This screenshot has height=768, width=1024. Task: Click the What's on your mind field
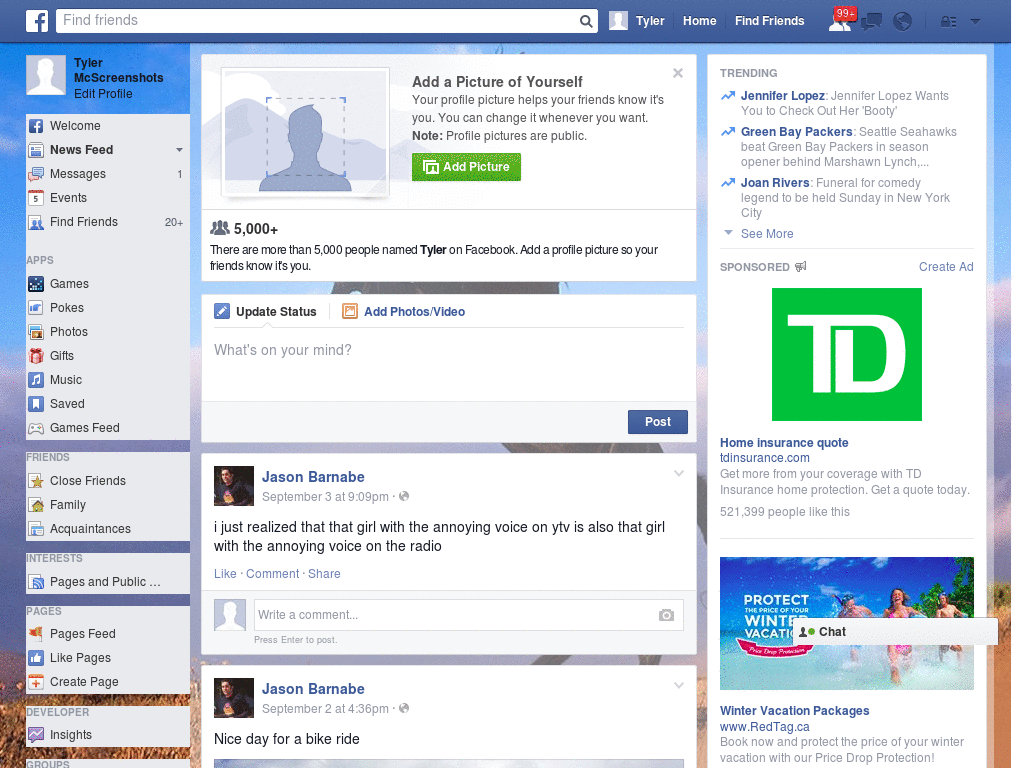[x=449, y=366]
